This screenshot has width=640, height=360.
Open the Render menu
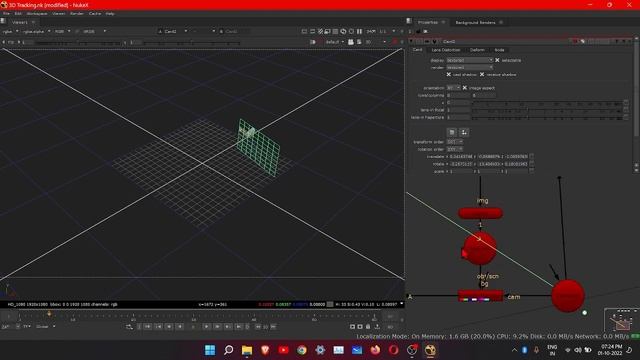click(x=77, y=13)
